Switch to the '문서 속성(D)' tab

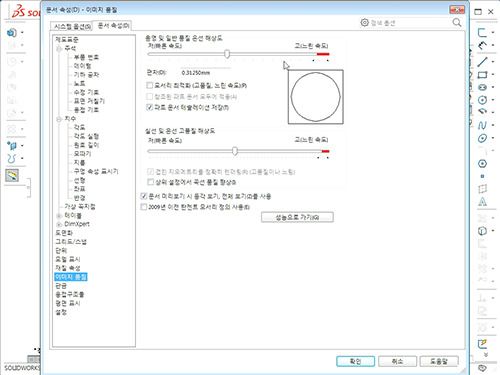click(113, 25)
